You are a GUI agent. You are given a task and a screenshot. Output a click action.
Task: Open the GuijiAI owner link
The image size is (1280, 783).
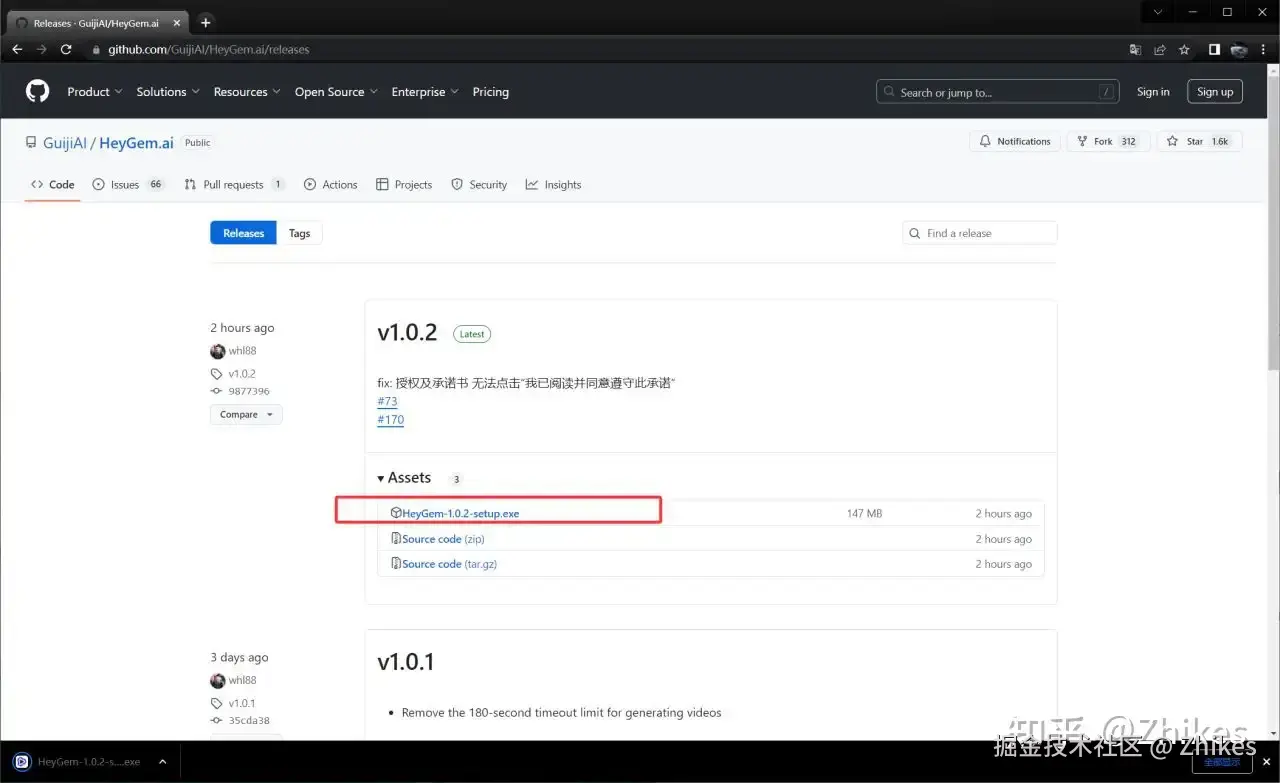(x=65, y=143)
